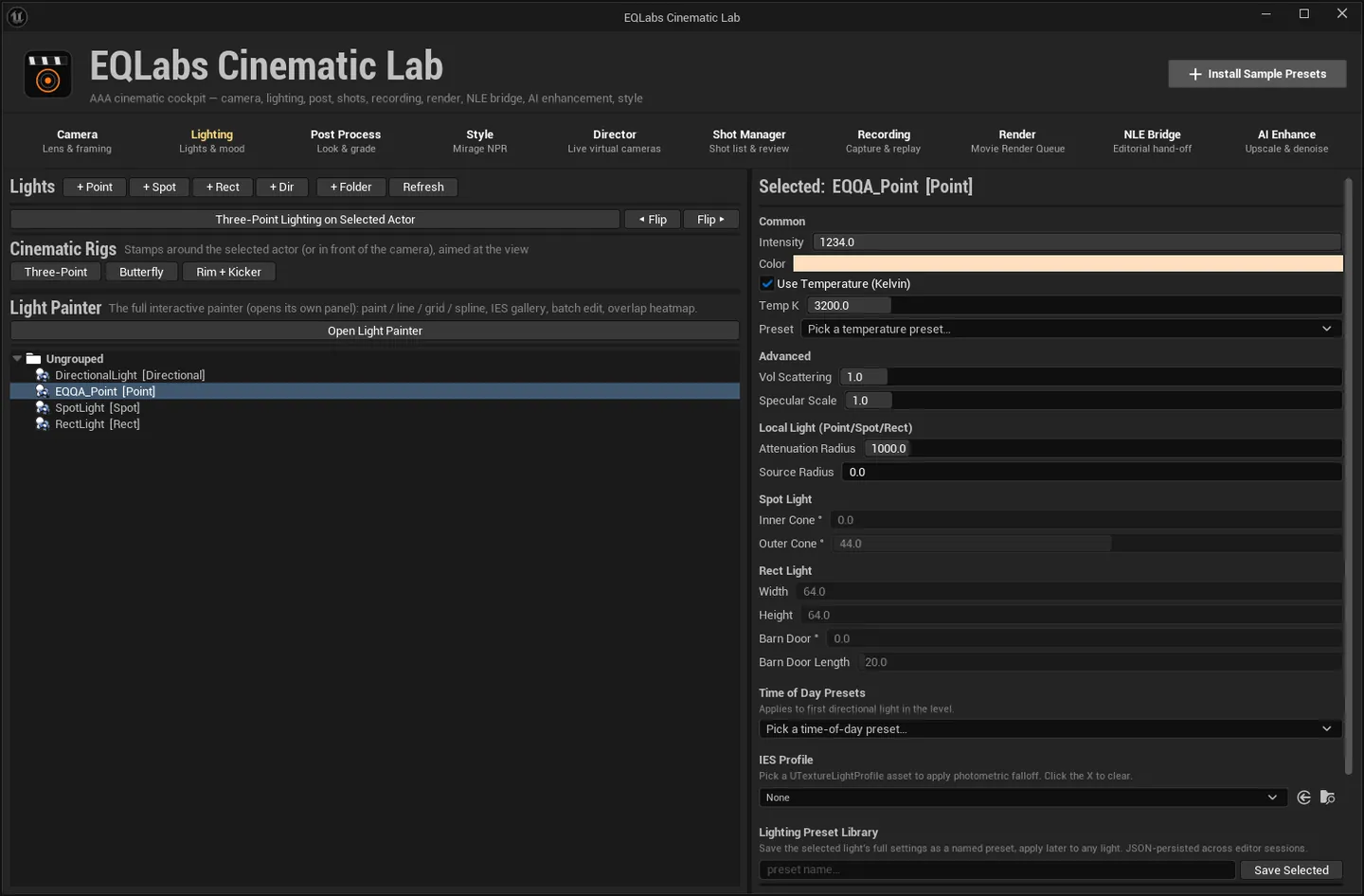Image resolution: width=1364 pixels, height=896 pixels.
Task: Switch to the Director tab
Action: coord(615,140)
